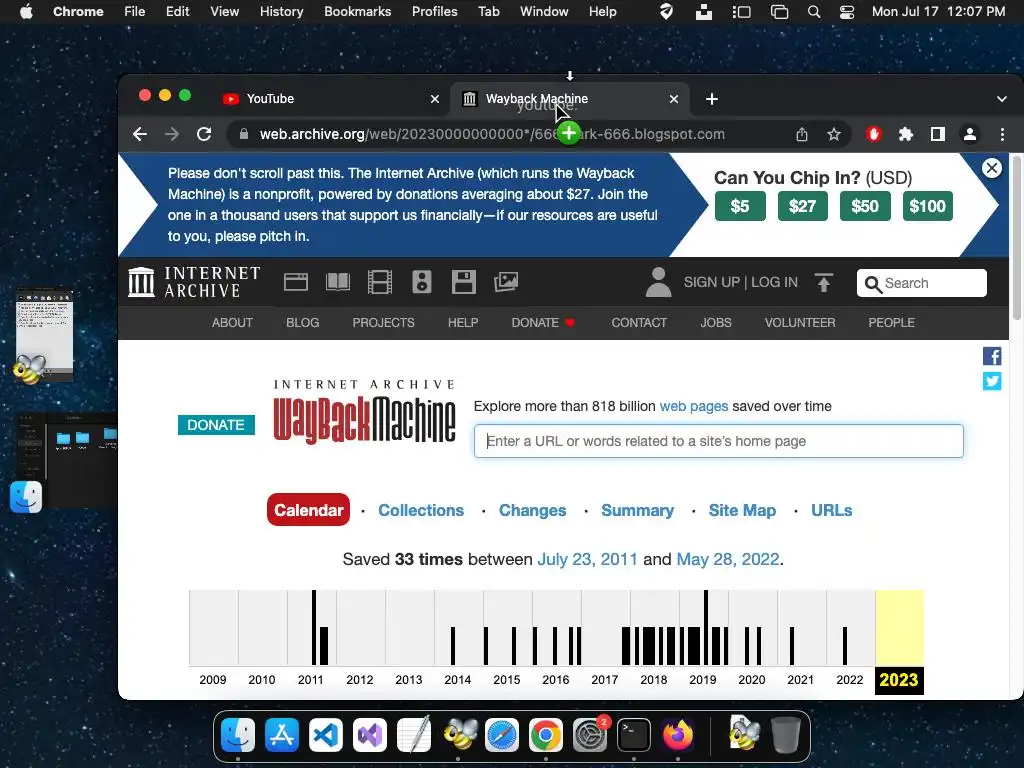Viewport: 1024px width, 768px height.
Task: Reload the current page
Action: (204, 134)
